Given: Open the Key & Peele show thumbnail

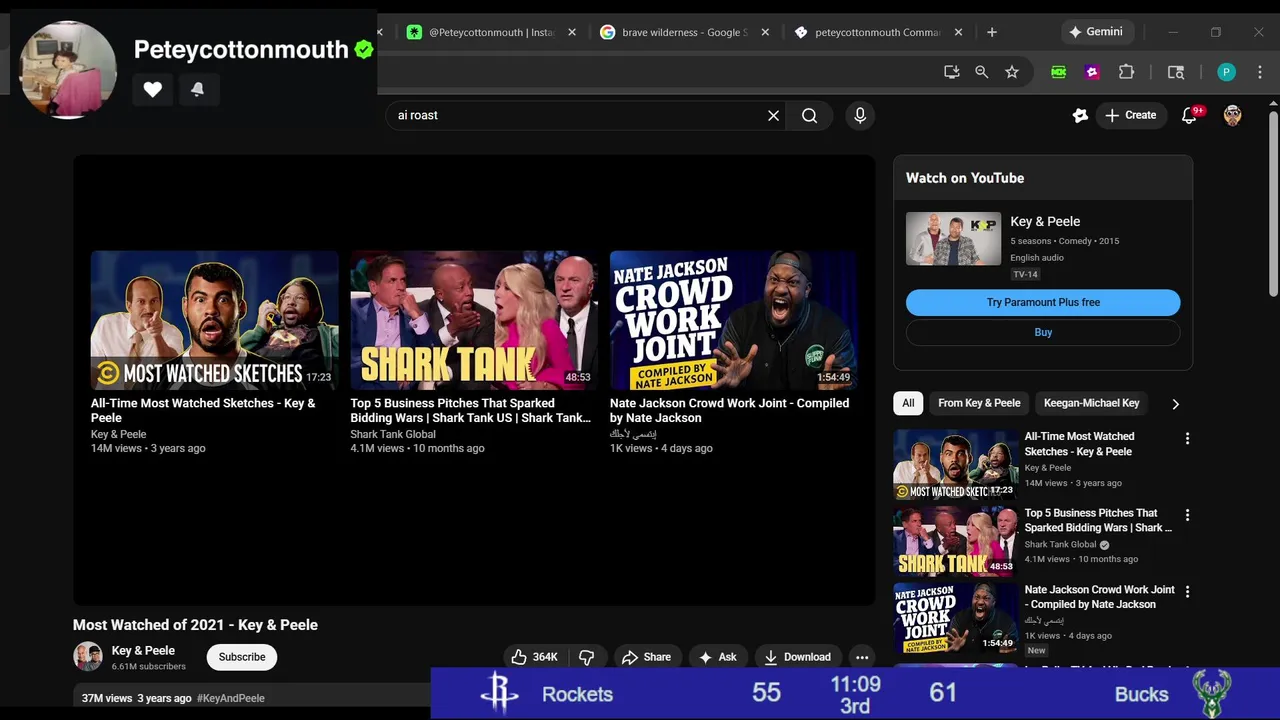Looking at the screenshot, I should click(x=953, y=238).
